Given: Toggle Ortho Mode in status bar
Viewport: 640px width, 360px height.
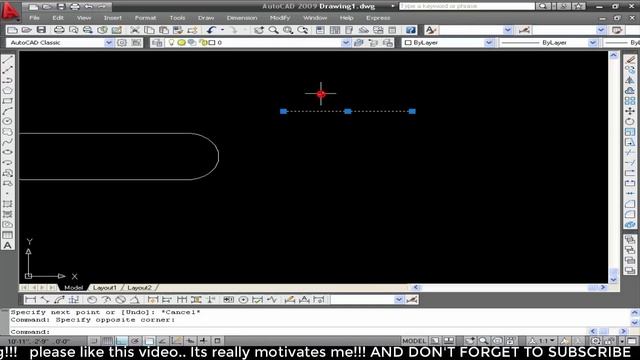Looking at the screenshot, I should [122, 341].
